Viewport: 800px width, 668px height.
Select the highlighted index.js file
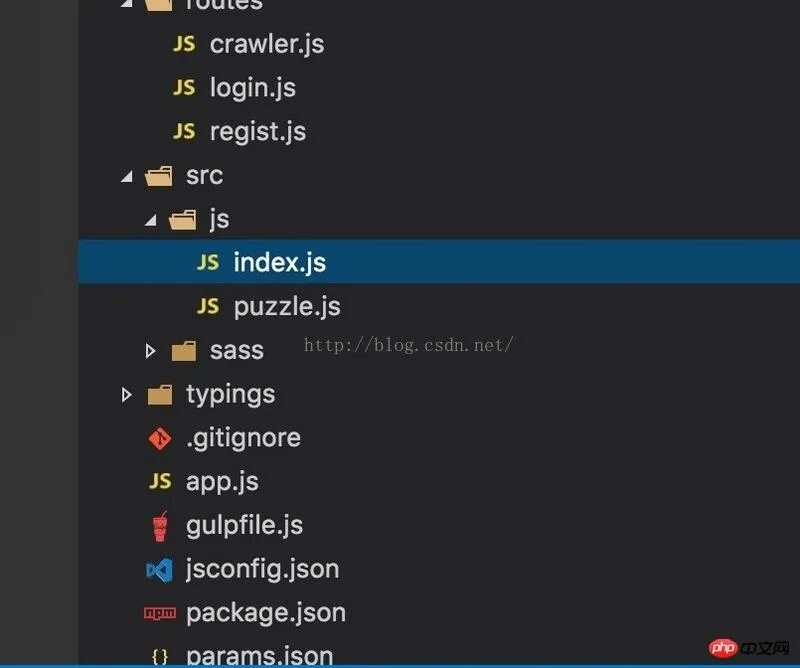[439, 262]
